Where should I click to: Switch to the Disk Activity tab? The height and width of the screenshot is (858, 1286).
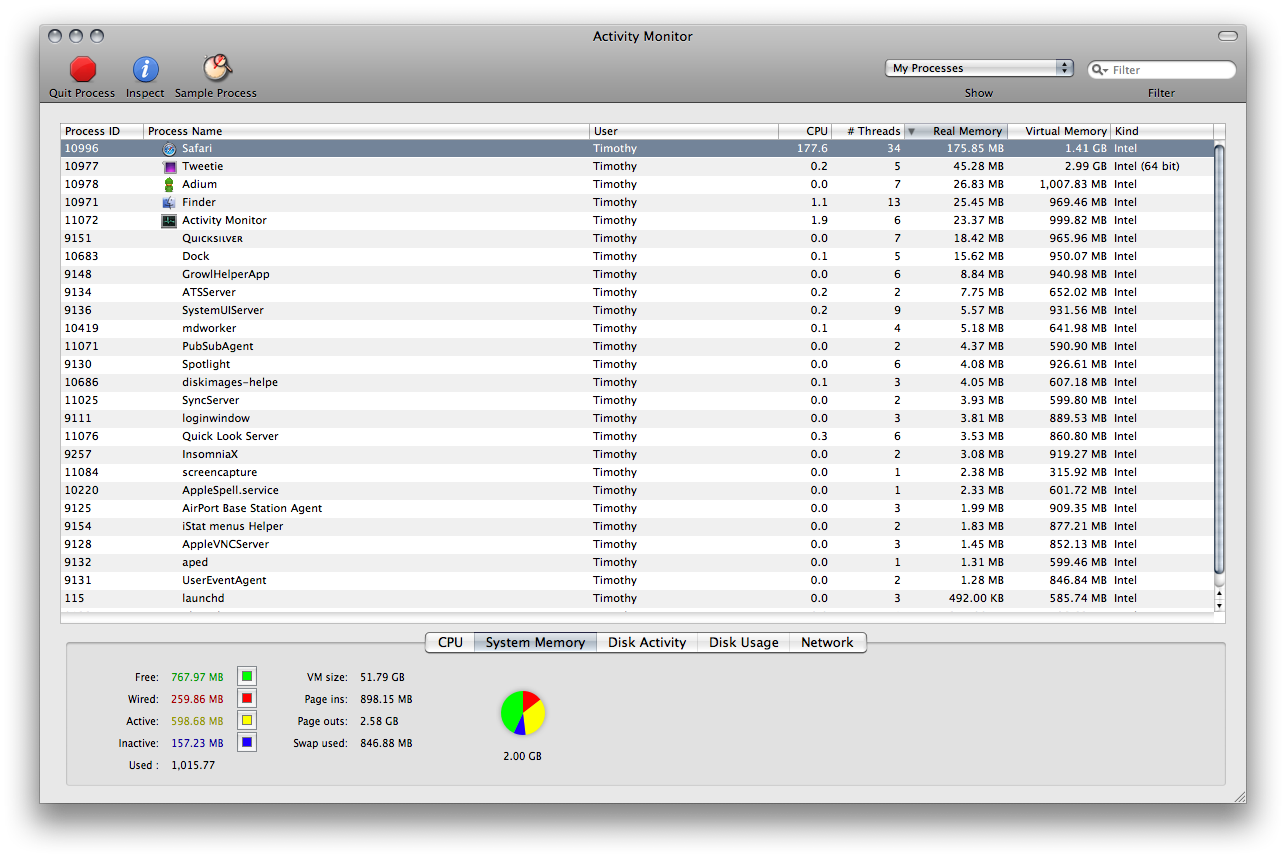[647, 642]
